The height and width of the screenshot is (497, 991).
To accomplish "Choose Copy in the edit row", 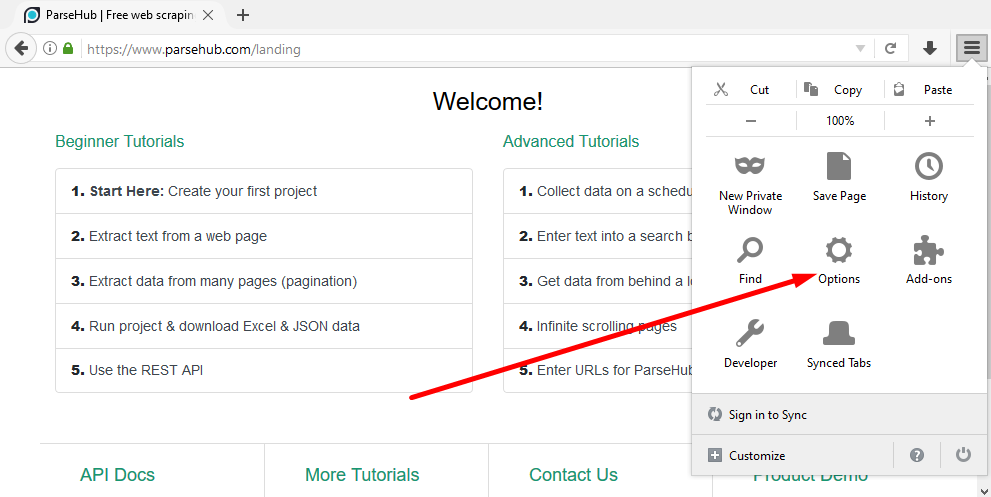I will [x=840, y=89].
